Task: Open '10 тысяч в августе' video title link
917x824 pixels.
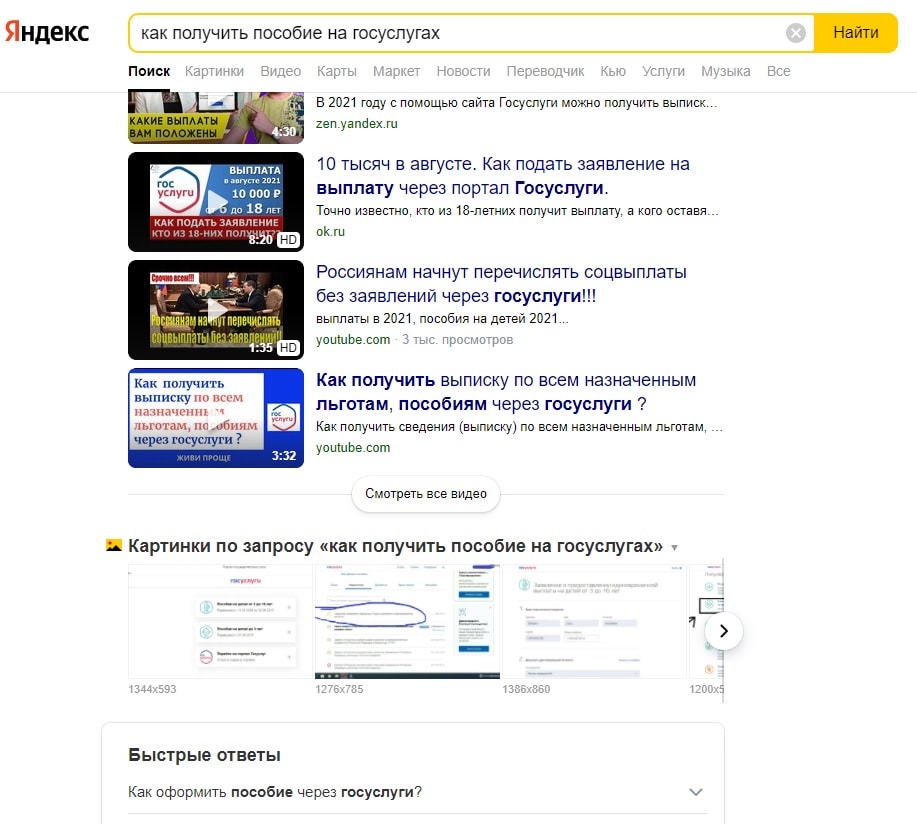Action: tap(503, 175)
